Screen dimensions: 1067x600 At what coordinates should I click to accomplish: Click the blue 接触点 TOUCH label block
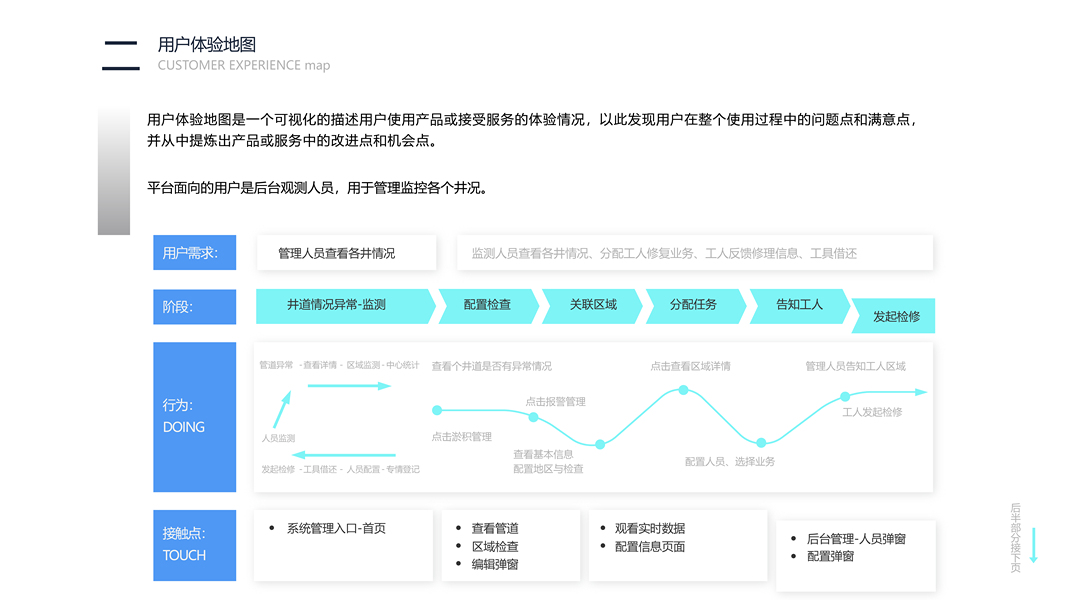[x=195, y=545]
